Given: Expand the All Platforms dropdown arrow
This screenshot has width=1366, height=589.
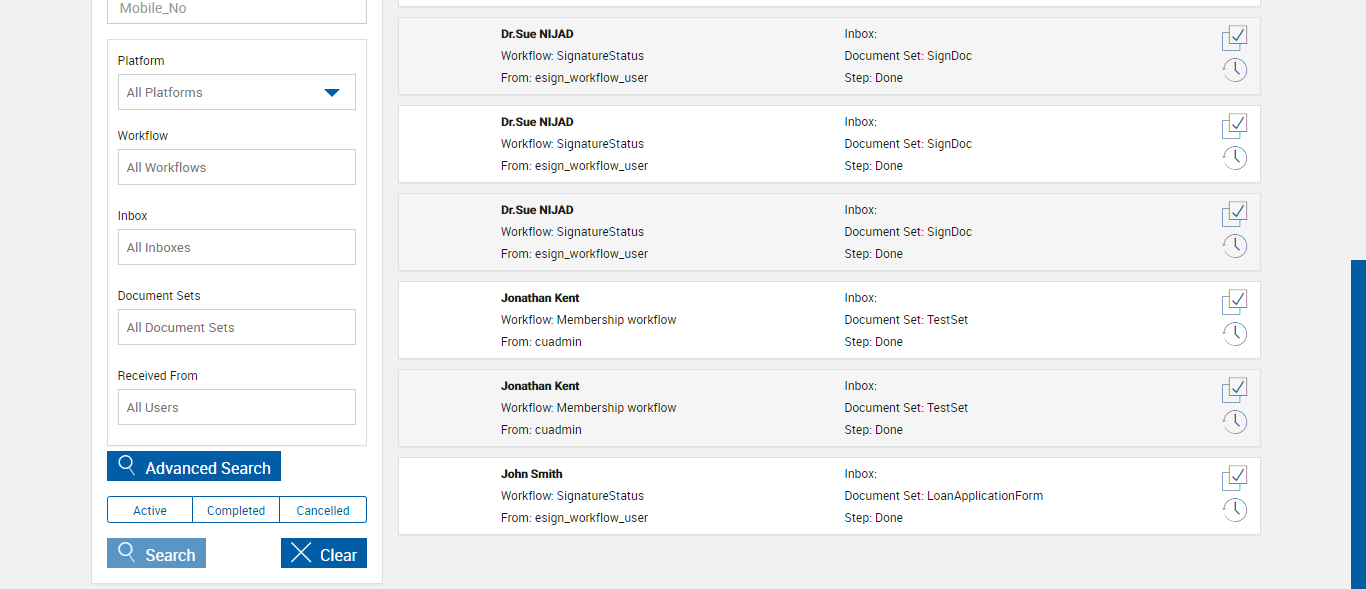Looking at the screenshot, I should (x=332, y=93).
